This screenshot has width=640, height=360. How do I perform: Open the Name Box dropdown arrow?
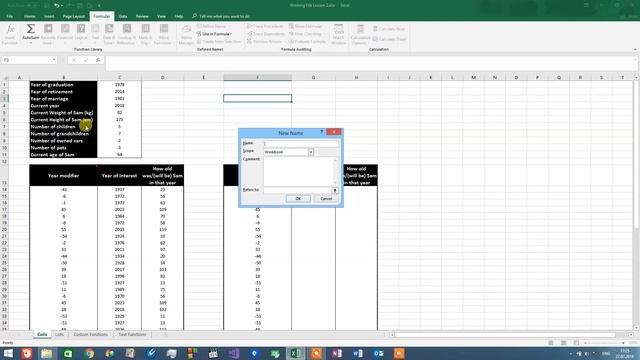54,60
